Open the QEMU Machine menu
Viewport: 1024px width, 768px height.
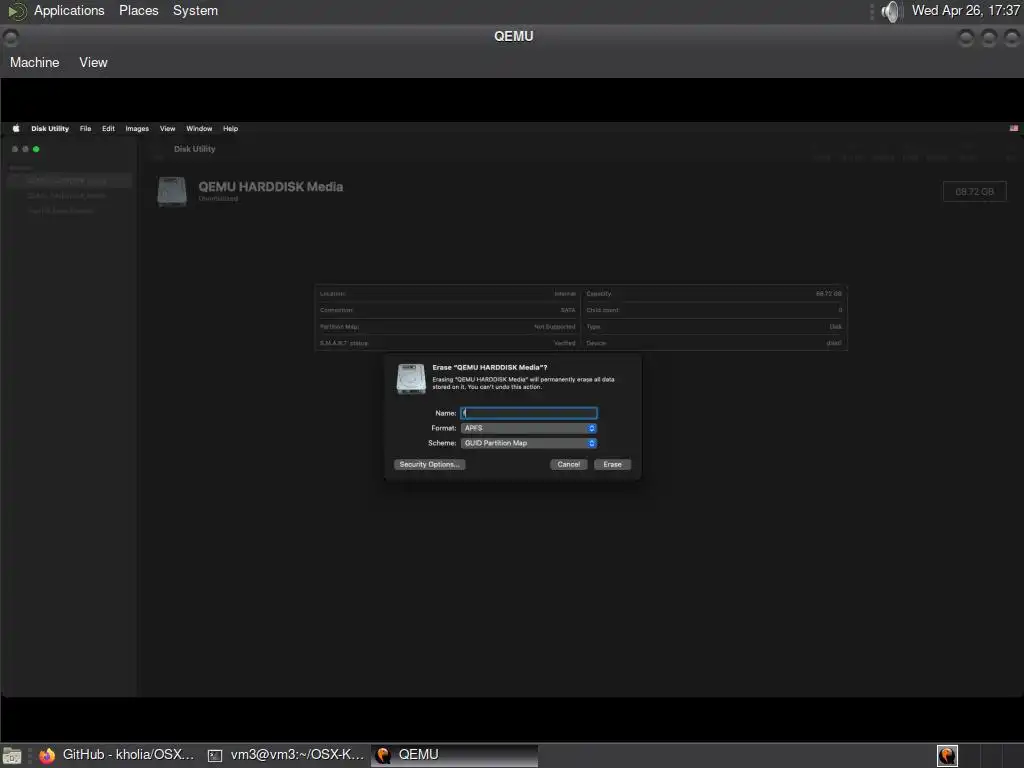point(35,63)
